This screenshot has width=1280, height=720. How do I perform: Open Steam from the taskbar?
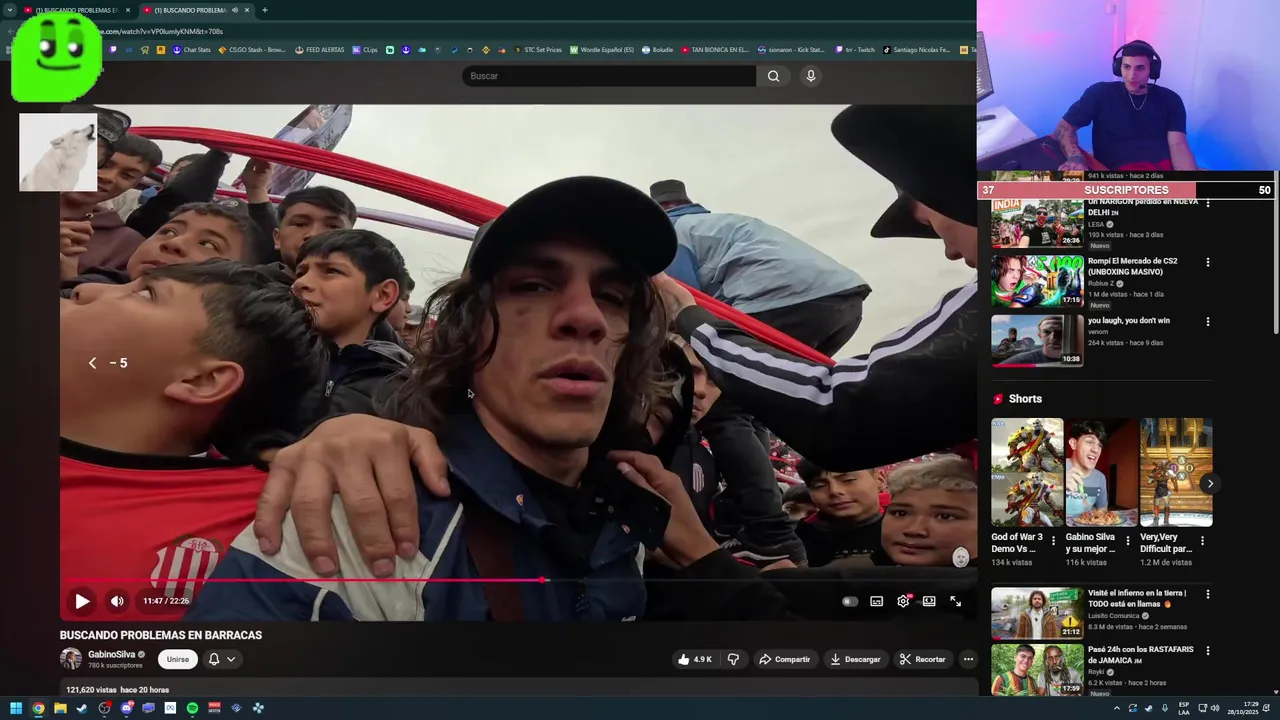82,708
